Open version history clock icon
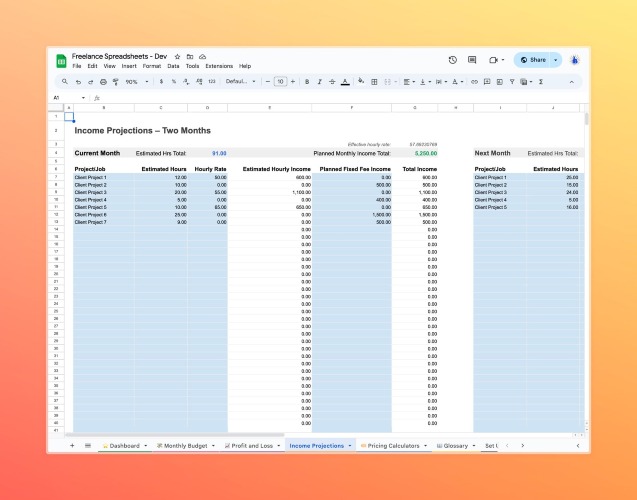This screenshot has height=500, width=637. (x=453, y=60)
